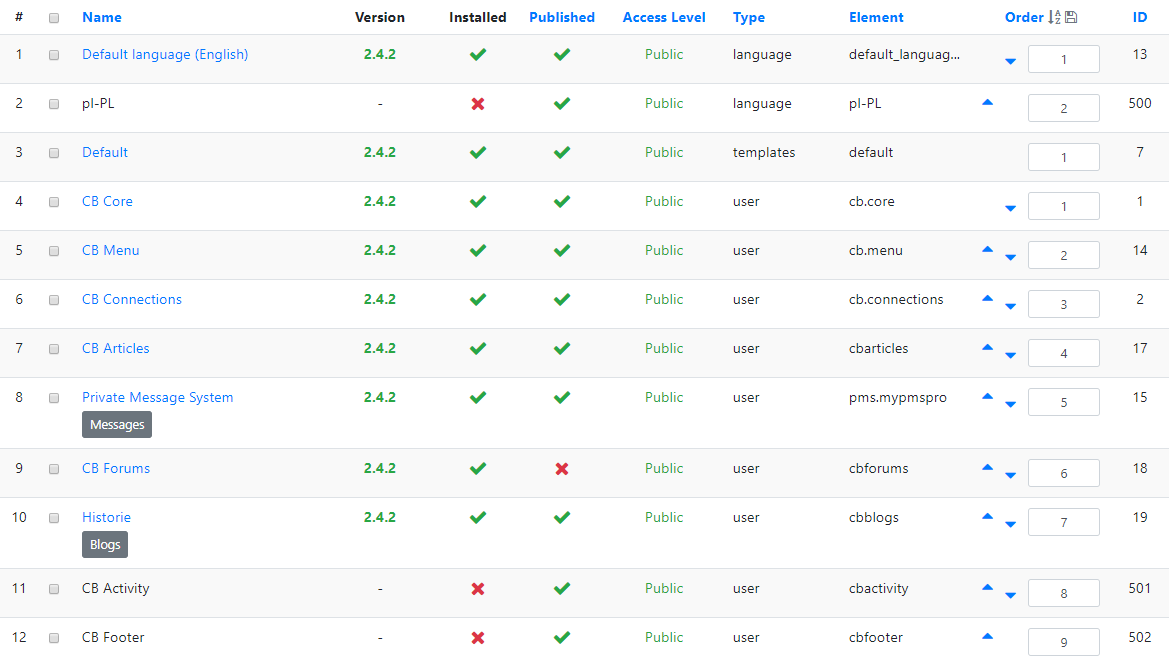Viewport: 1175px width, 670px height.
Task: Publish the CB Forums plugin
Action: click(x=561, y=469)
